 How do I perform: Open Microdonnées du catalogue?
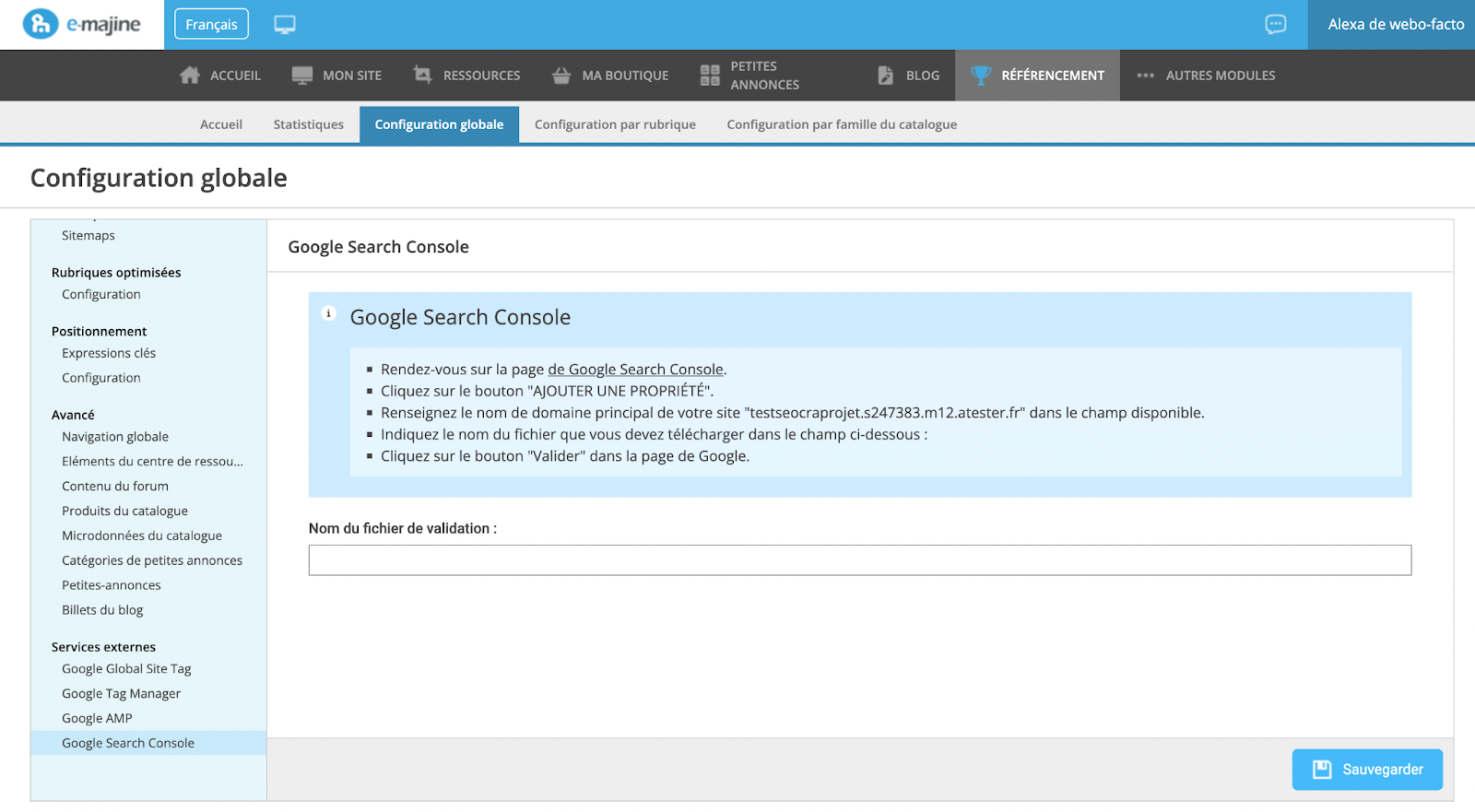point(142,537)
